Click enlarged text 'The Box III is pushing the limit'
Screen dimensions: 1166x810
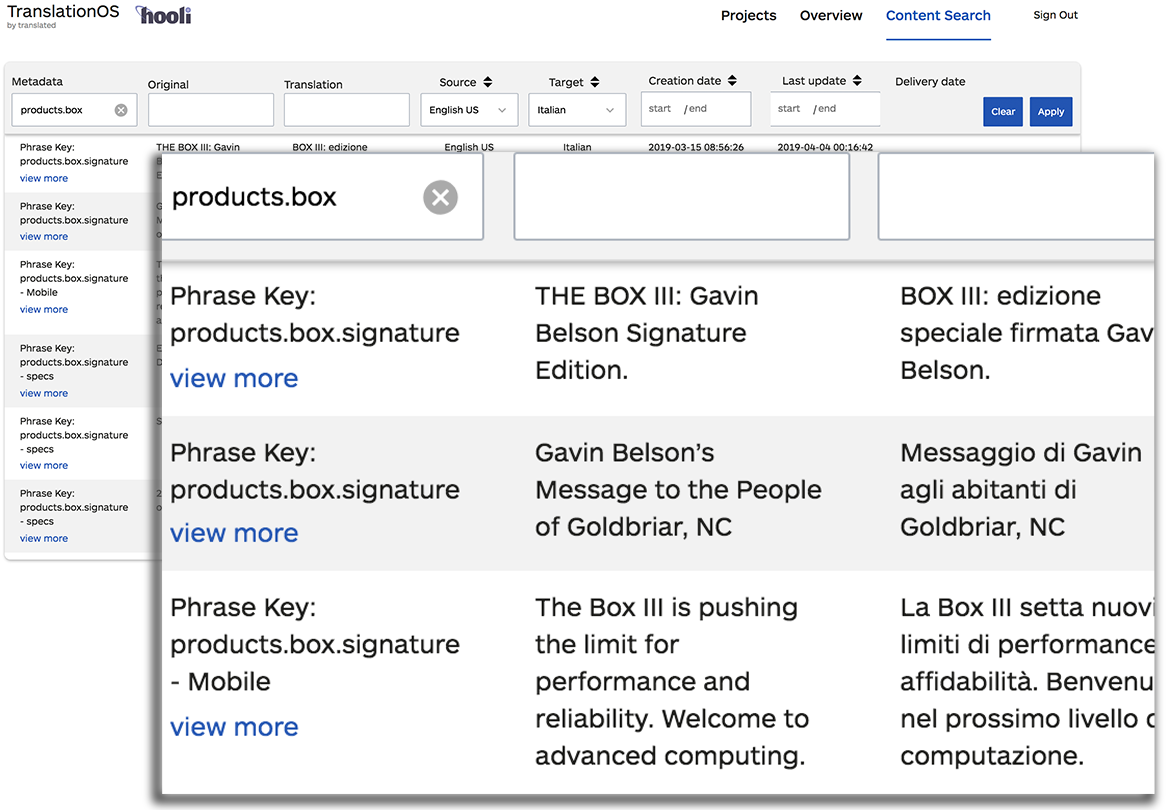[x=671, y=681]
